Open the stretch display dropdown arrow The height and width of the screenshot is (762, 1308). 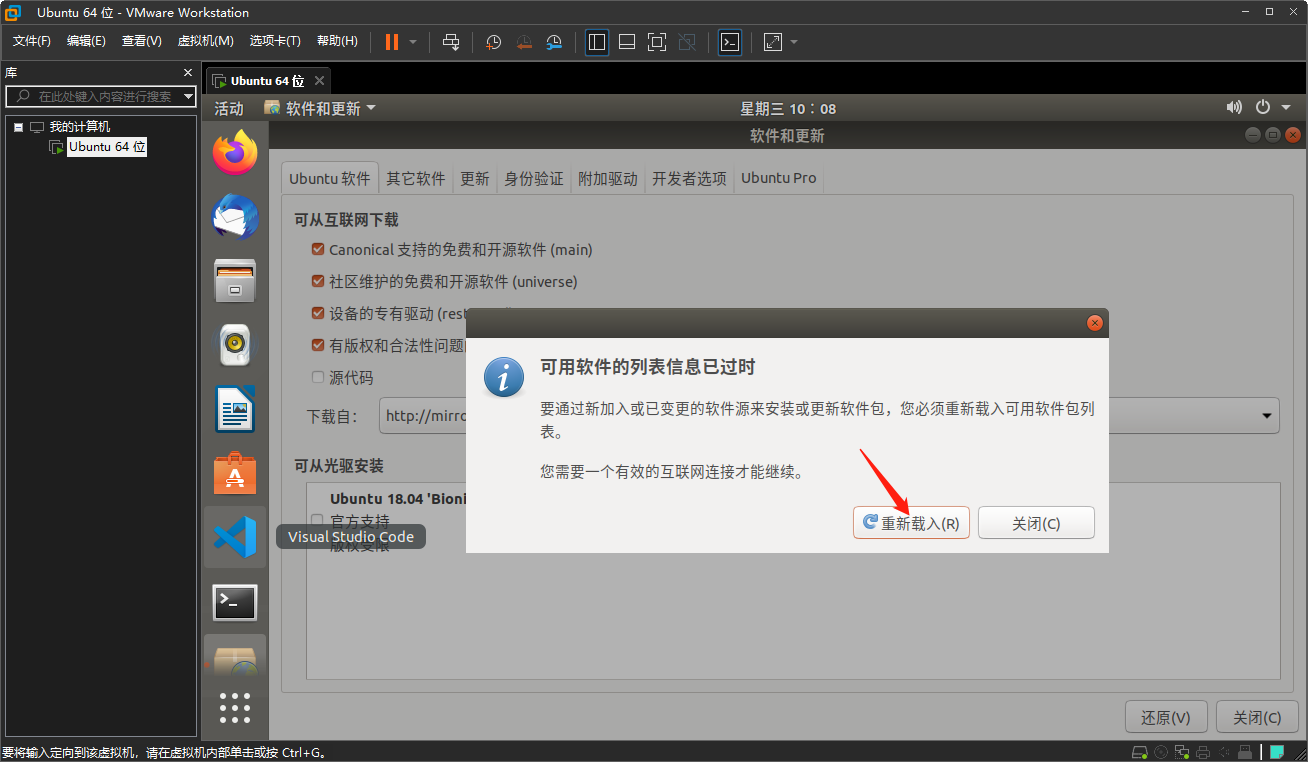tap(794, 42)
